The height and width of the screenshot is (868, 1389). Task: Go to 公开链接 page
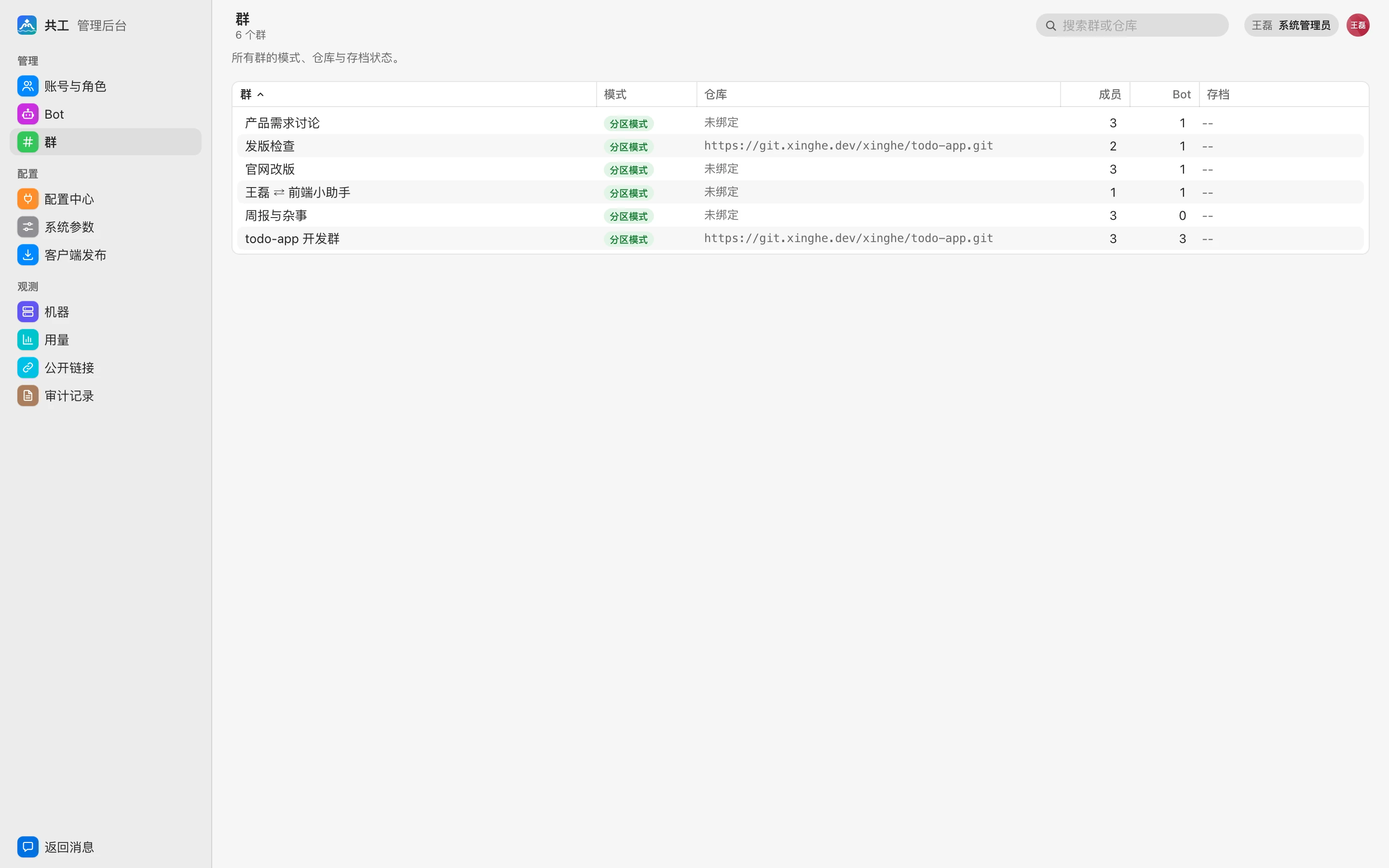tap(106, 367)
